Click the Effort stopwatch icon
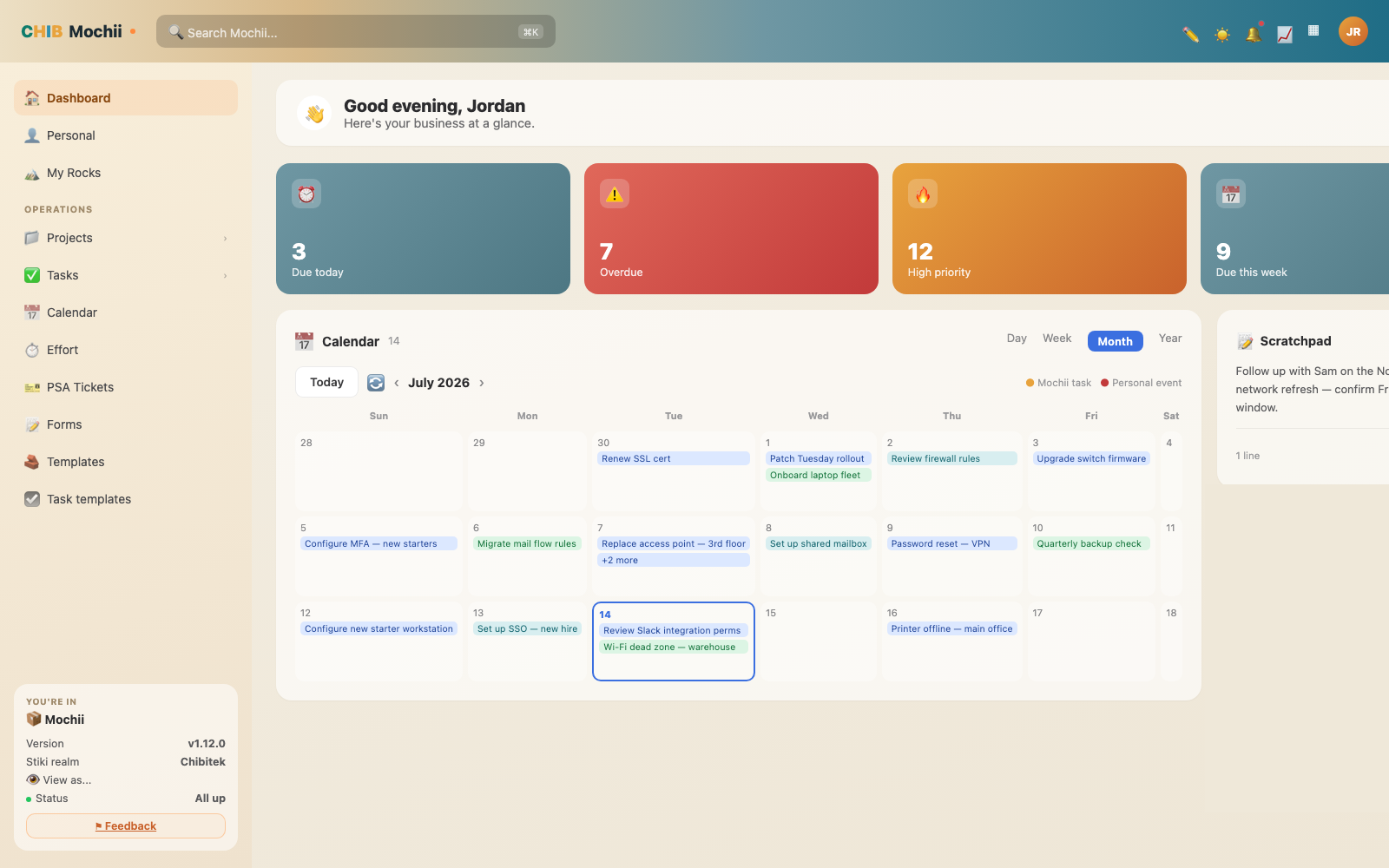 coord(32,350)
